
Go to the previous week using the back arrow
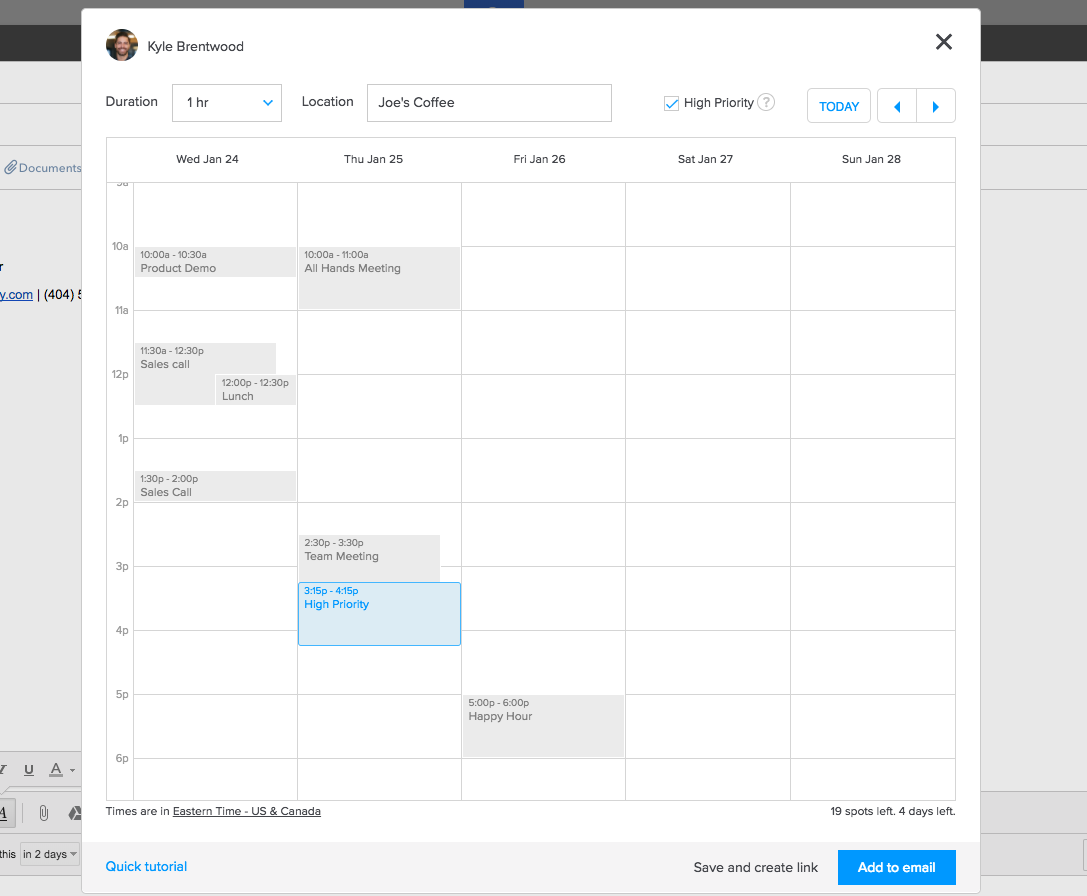pos(896,105)
